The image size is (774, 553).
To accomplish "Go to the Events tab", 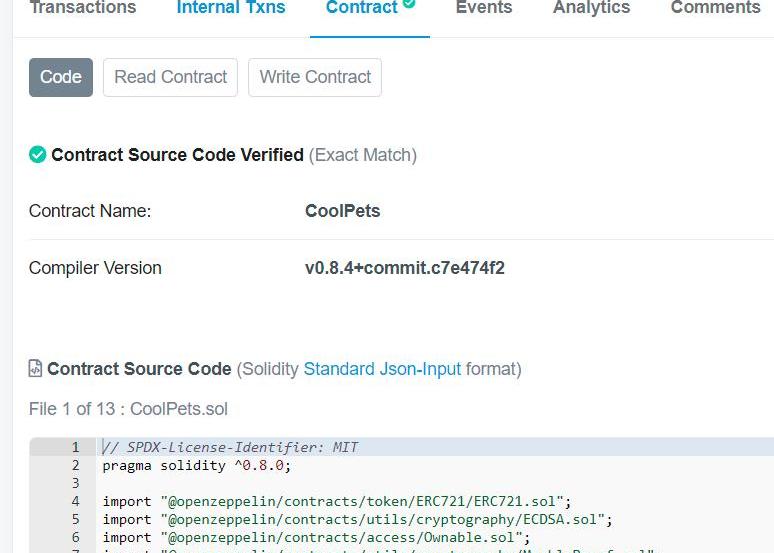I will tap(484, 8).
